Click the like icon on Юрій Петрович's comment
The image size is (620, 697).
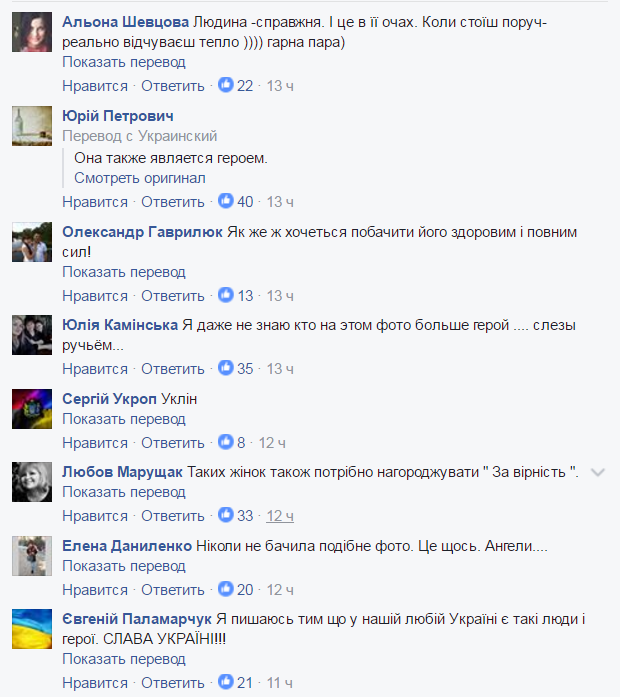pyautogui.click(x=226, y=201)
